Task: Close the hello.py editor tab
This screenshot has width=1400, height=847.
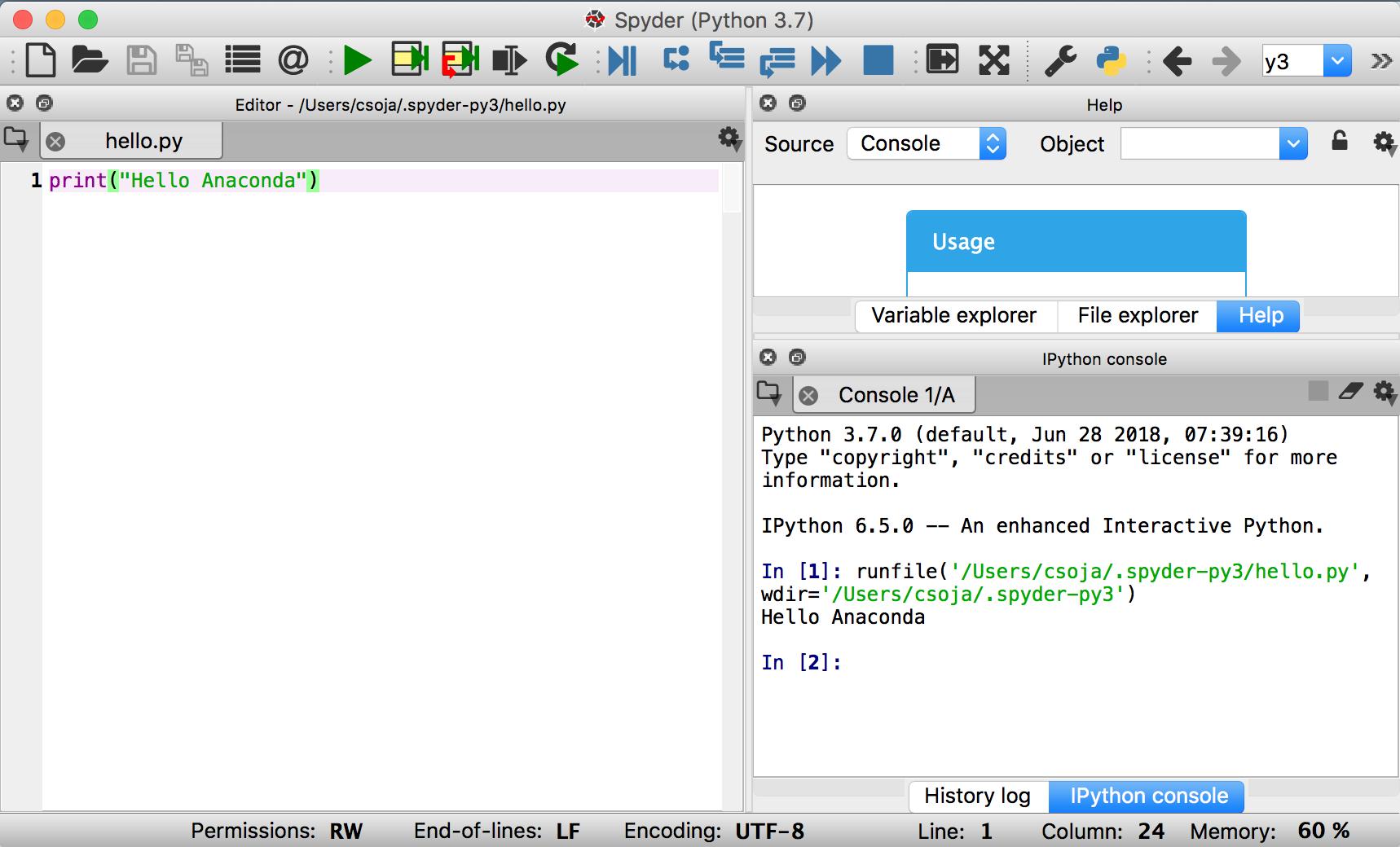Action: (54, 140)
